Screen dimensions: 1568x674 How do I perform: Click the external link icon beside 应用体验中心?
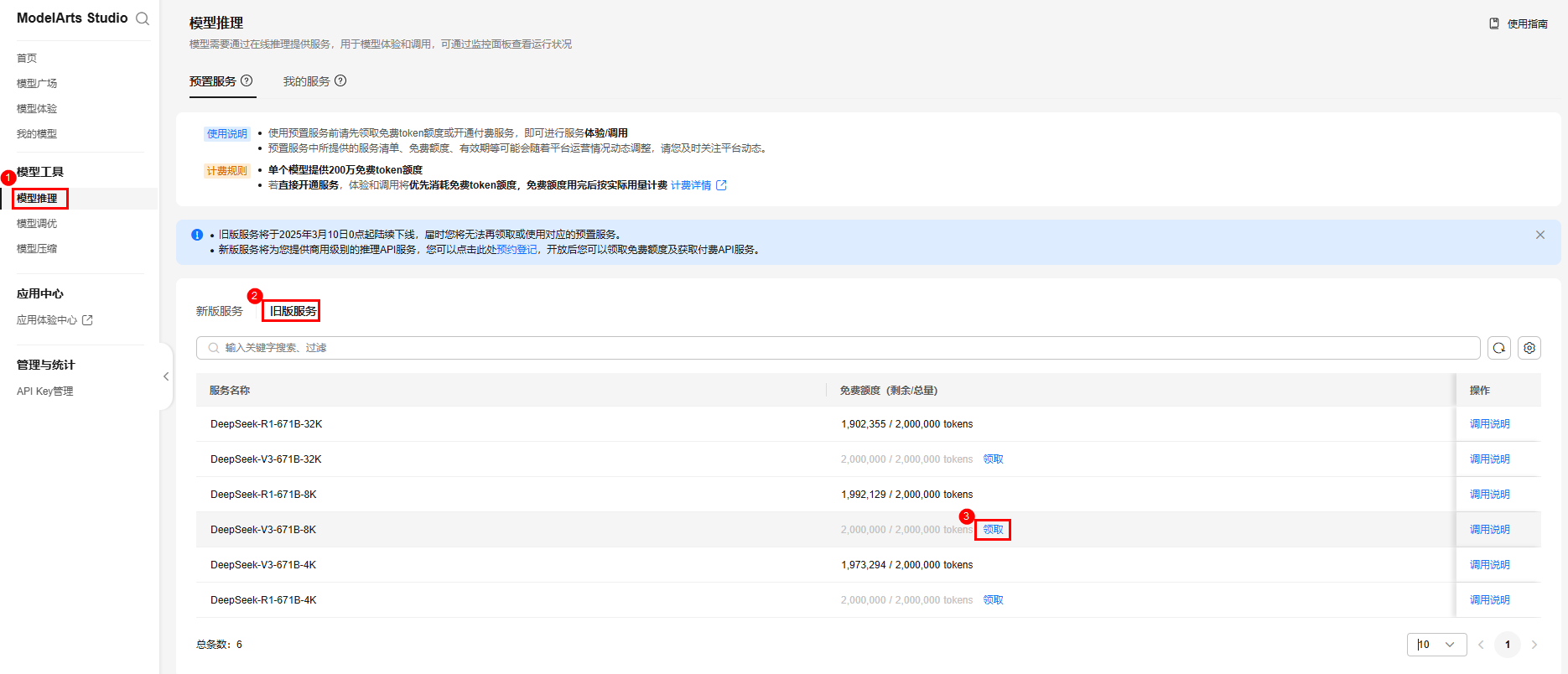[87, 319]
